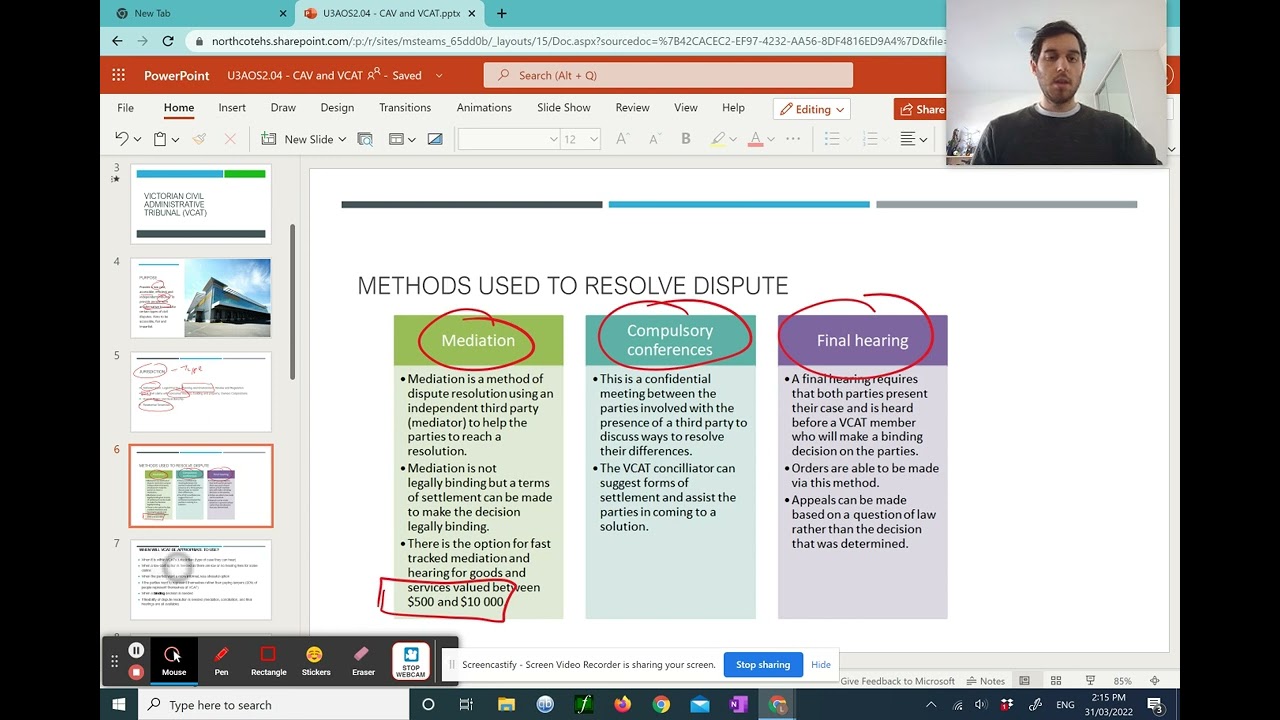Select the Screencastify Rectangle tool
The height and width of the screenshot is (720, 1280).
tap(268, 661)
